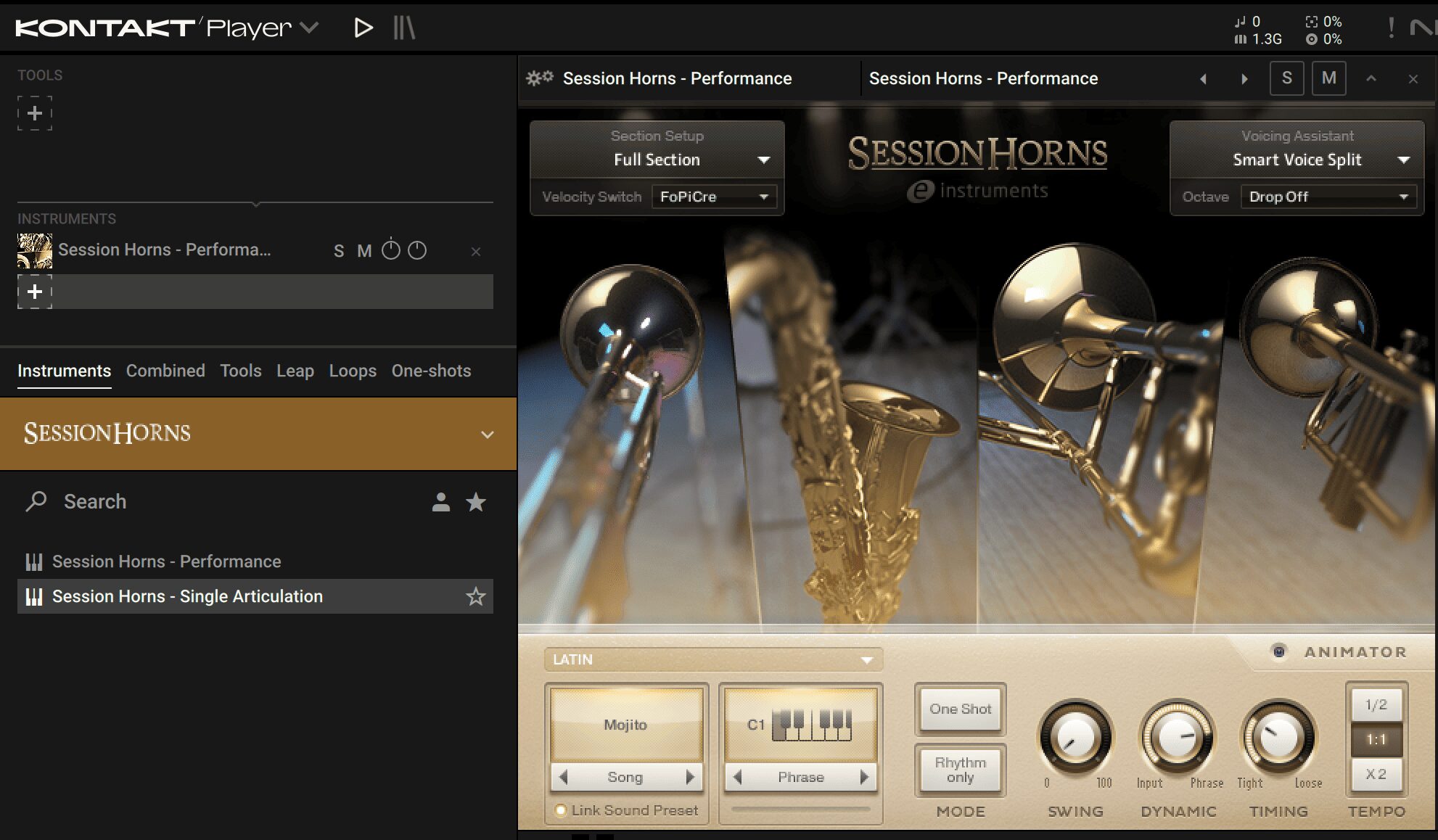Switch to the Instruments tab

coord(65,371)
